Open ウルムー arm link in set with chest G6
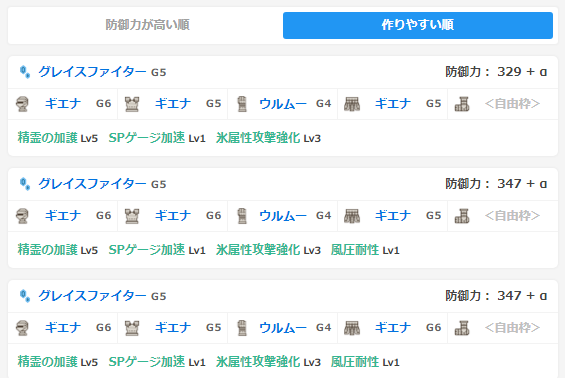This screenshot has height=378, width=565. pos(283,216)
